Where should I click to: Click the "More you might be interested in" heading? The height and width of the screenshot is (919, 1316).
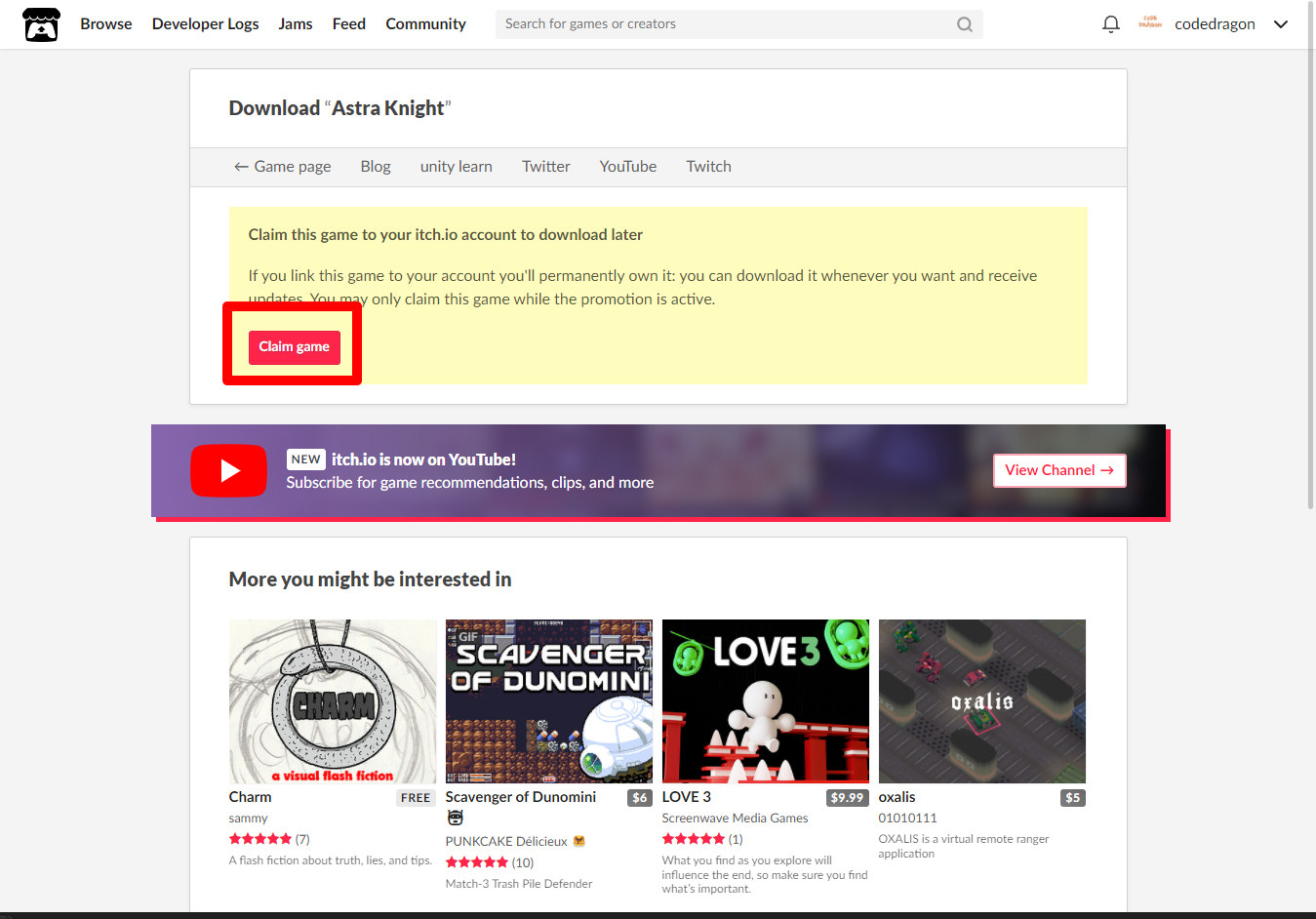(370, 579)
